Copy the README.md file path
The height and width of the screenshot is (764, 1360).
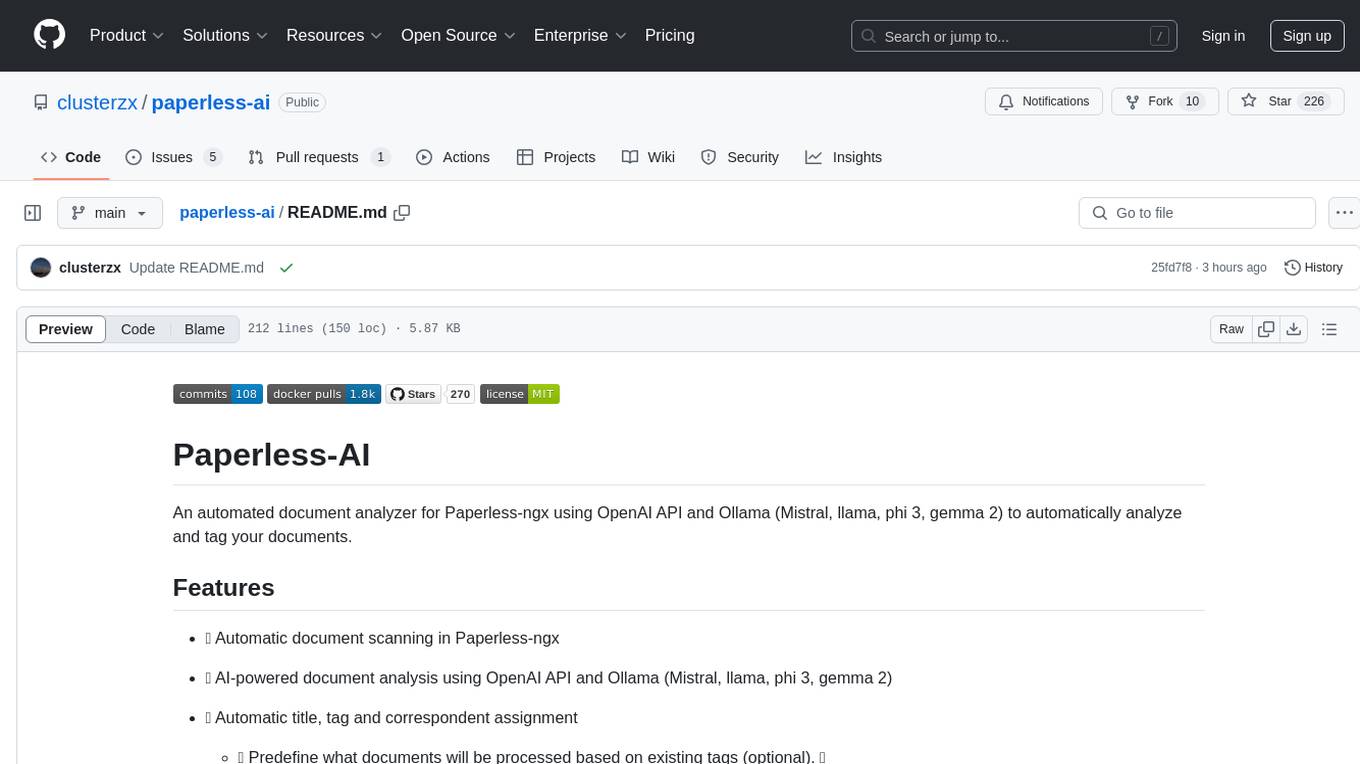[402, 213]
